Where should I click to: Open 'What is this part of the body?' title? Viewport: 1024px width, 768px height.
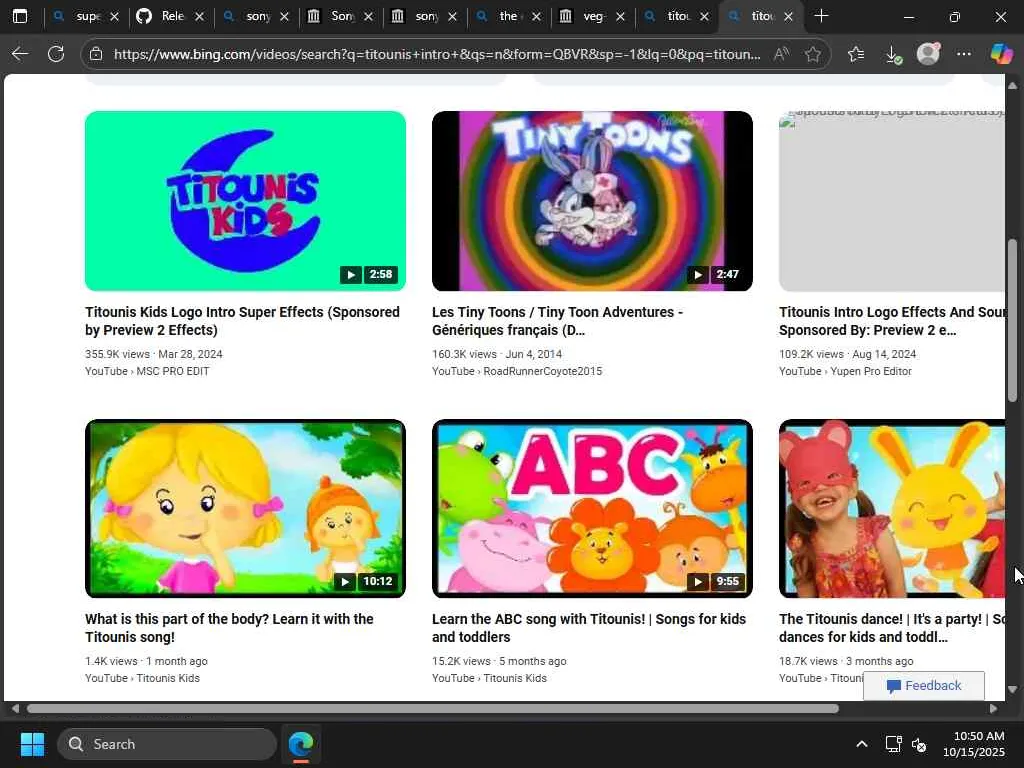coord(229,628)
